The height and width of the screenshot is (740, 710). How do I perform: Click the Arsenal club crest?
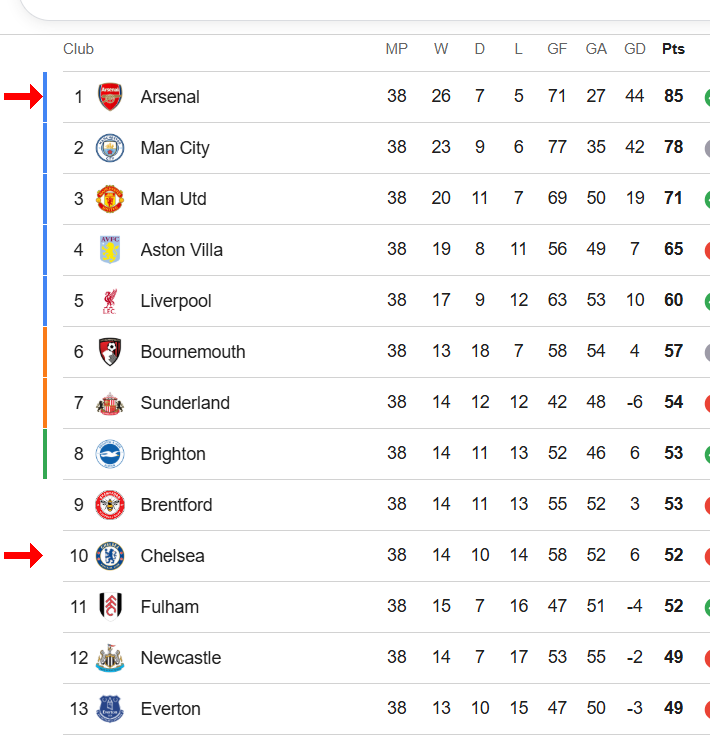pyautogui.click(x=110, y=97)
